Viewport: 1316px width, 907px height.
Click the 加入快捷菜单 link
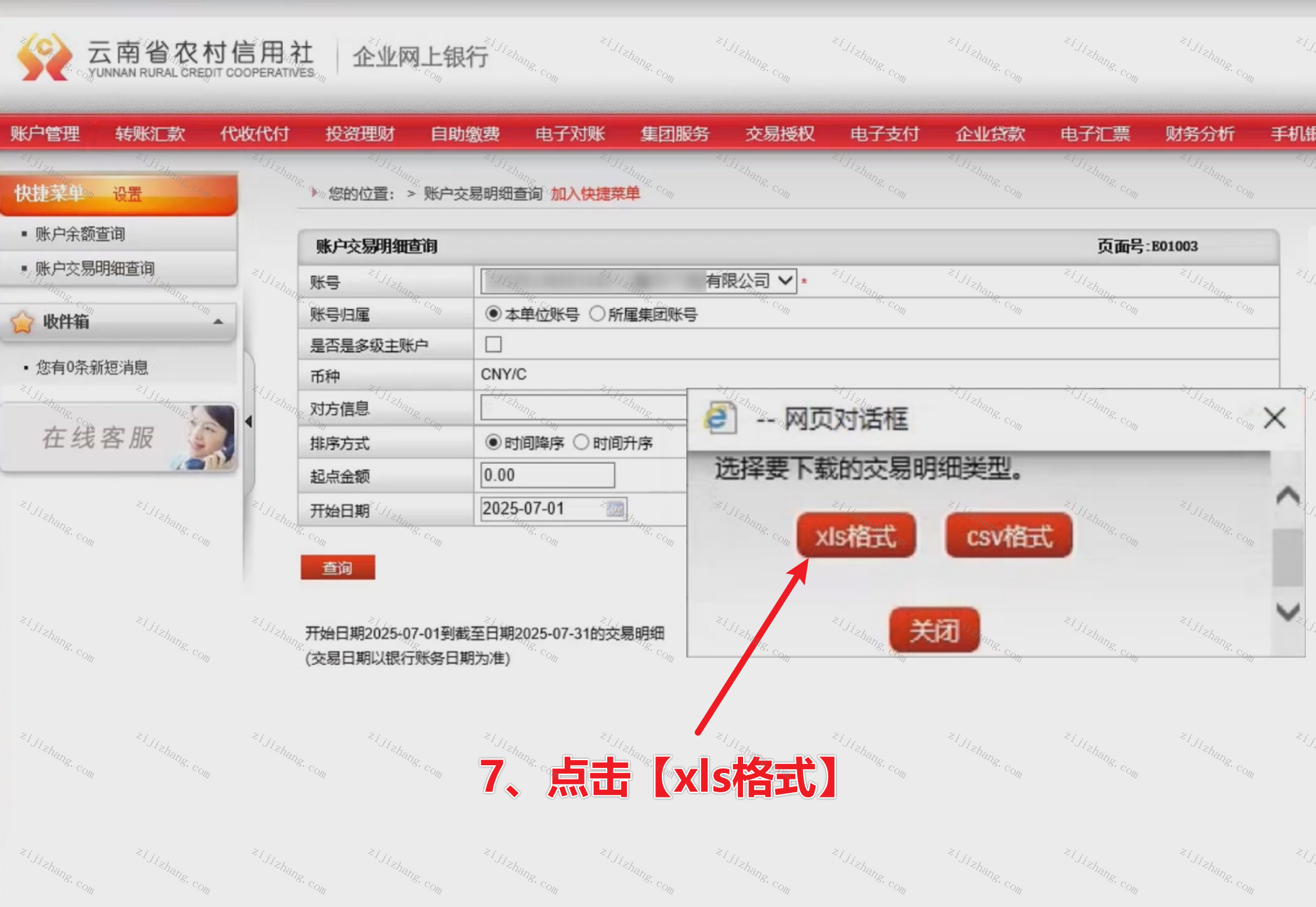(594, 193)
